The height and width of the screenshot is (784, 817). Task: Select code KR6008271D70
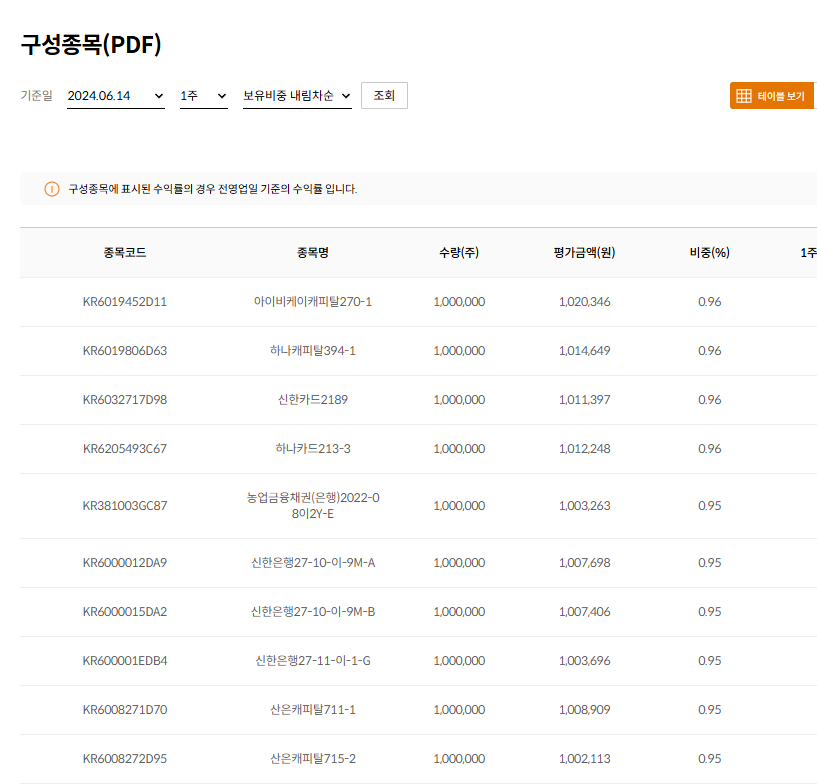tap(125, 710)
